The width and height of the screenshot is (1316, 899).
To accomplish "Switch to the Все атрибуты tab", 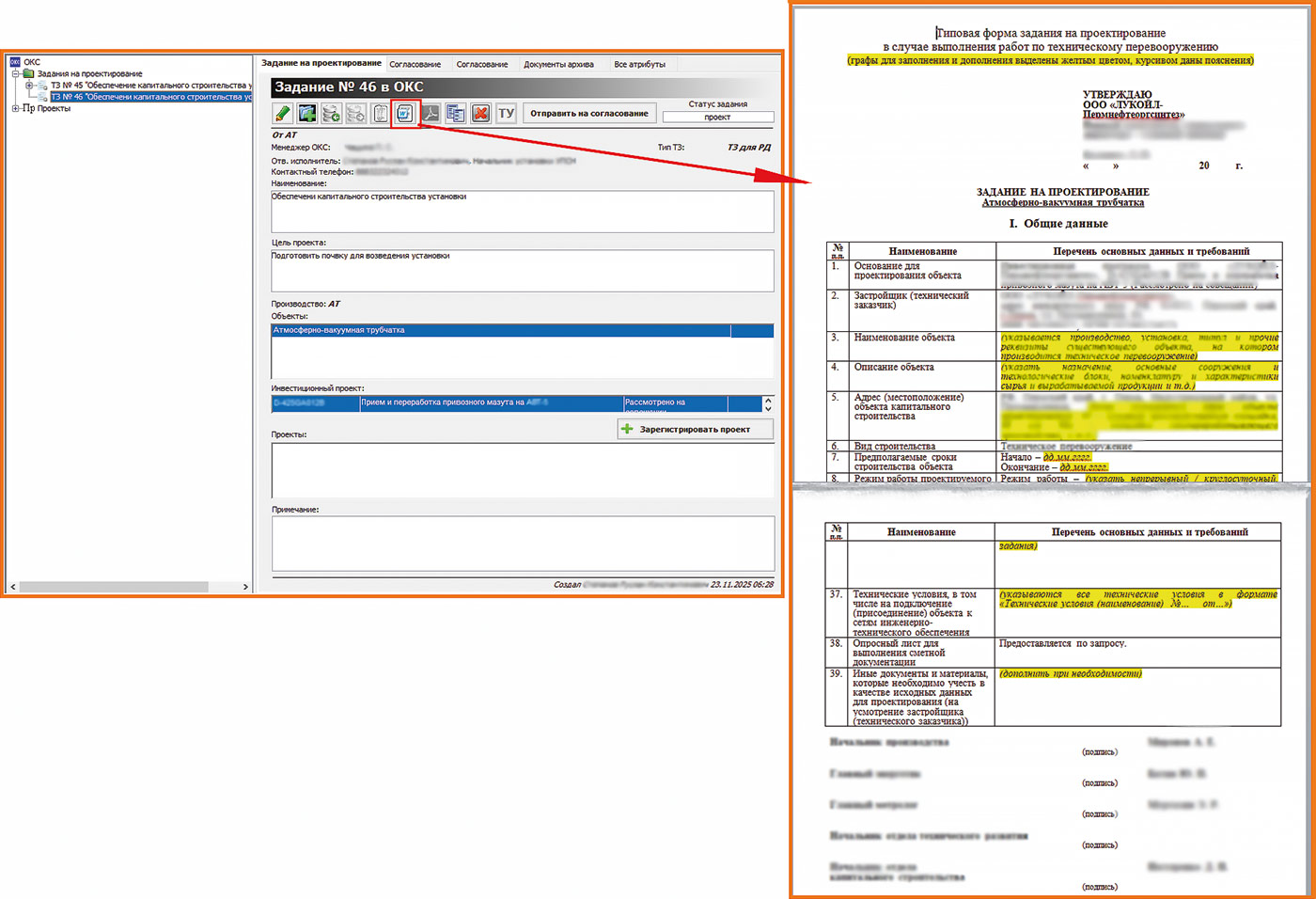I will (639, 65).
